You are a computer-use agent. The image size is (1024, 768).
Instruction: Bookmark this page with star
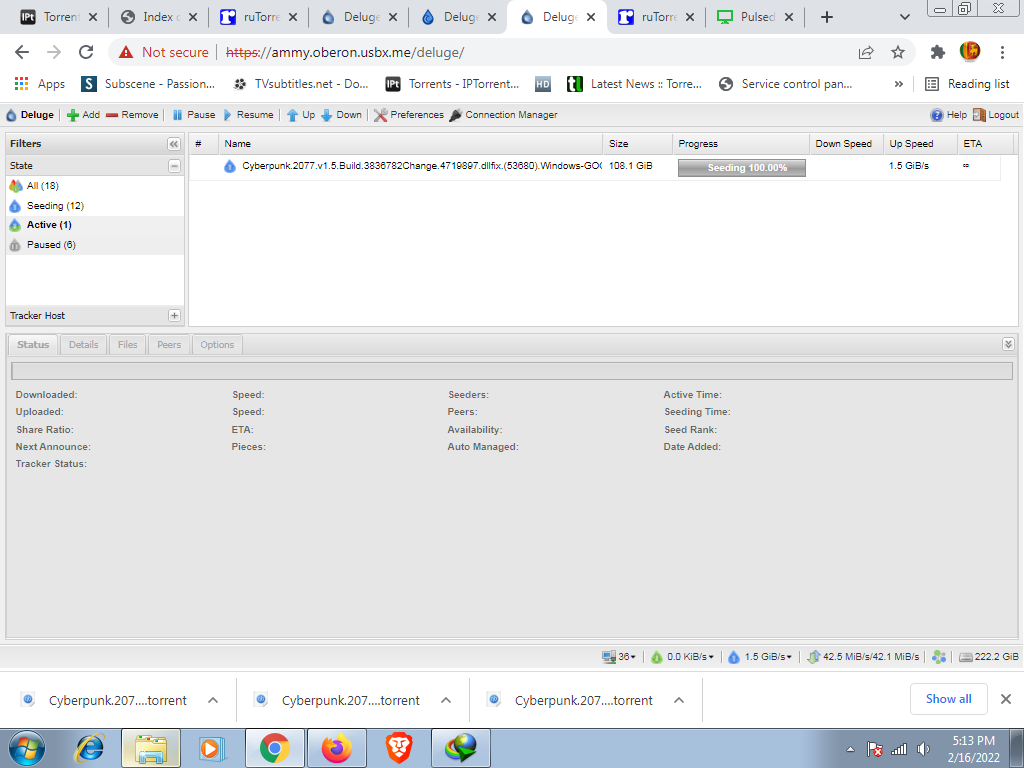click(x=898, y=52)
